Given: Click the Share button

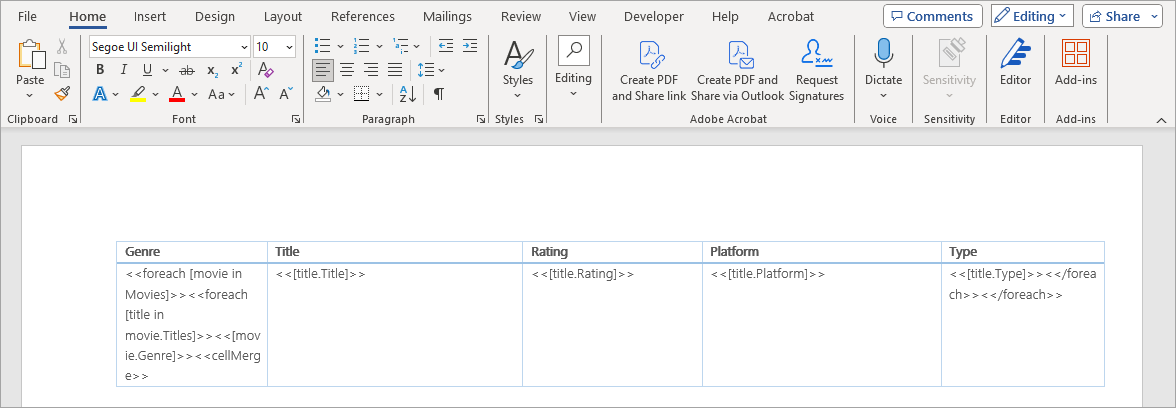Looking at the screenshot, I should [x=1122, y=16].
